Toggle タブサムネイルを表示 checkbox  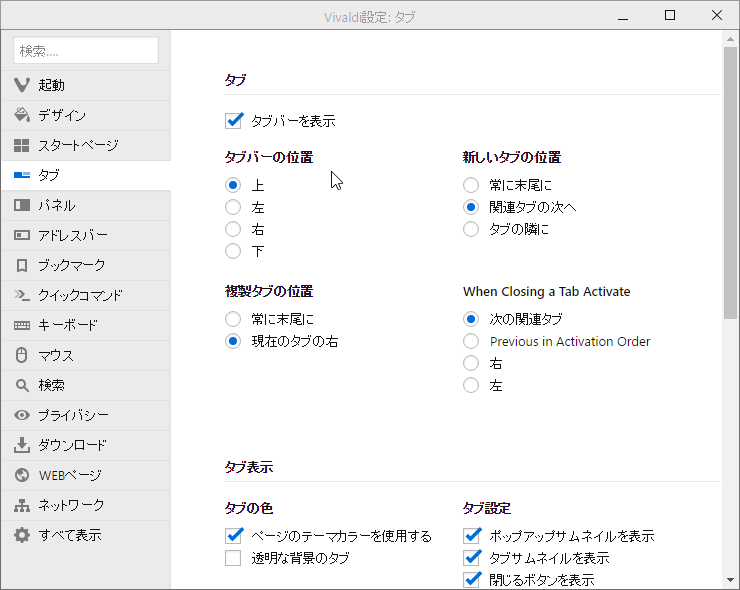coord(472,558)
